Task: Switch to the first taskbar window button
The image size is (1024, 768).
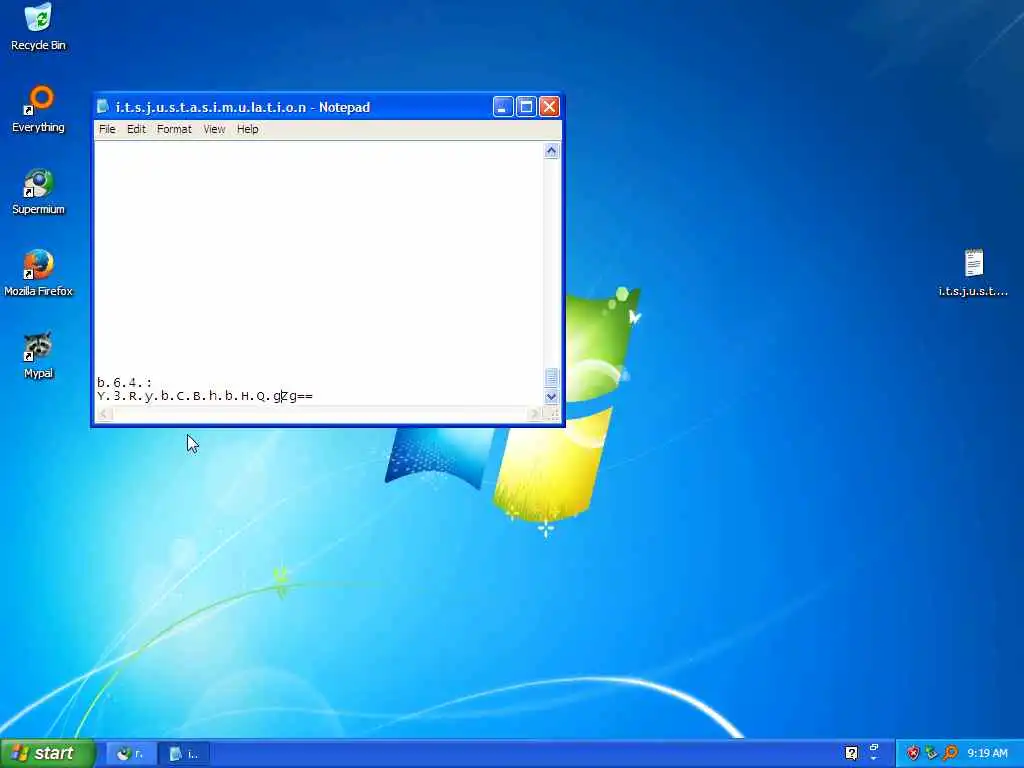Action: coord(131,754)
